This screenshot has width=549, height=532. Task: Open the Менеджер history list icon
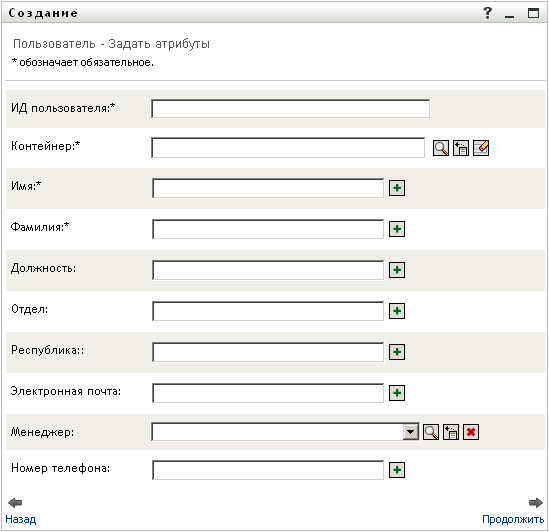pos(451,432)
